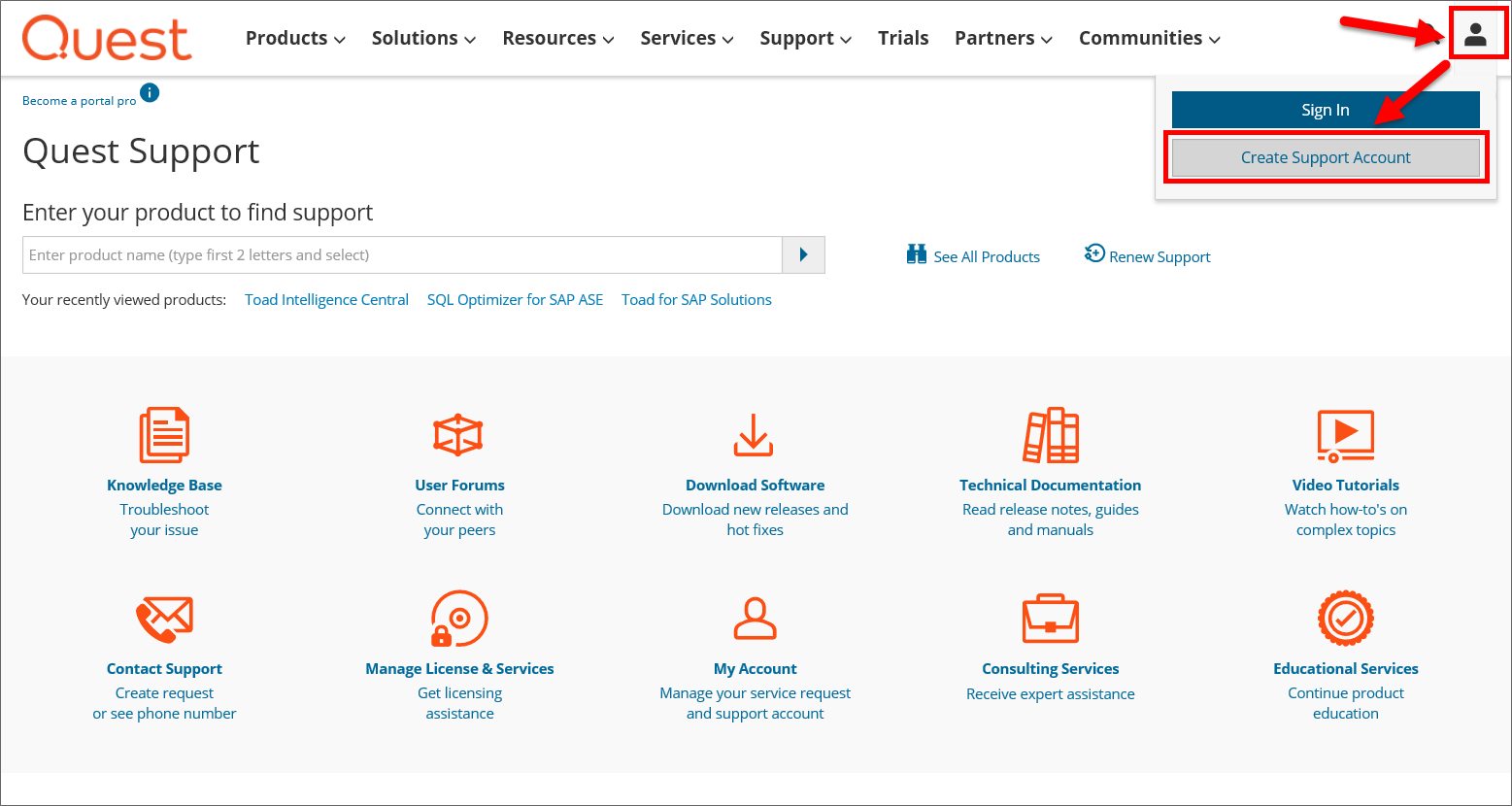Viewport: 1512px width, 806px height.
Task: Open the Download Software title link
Action: (755, 485)
